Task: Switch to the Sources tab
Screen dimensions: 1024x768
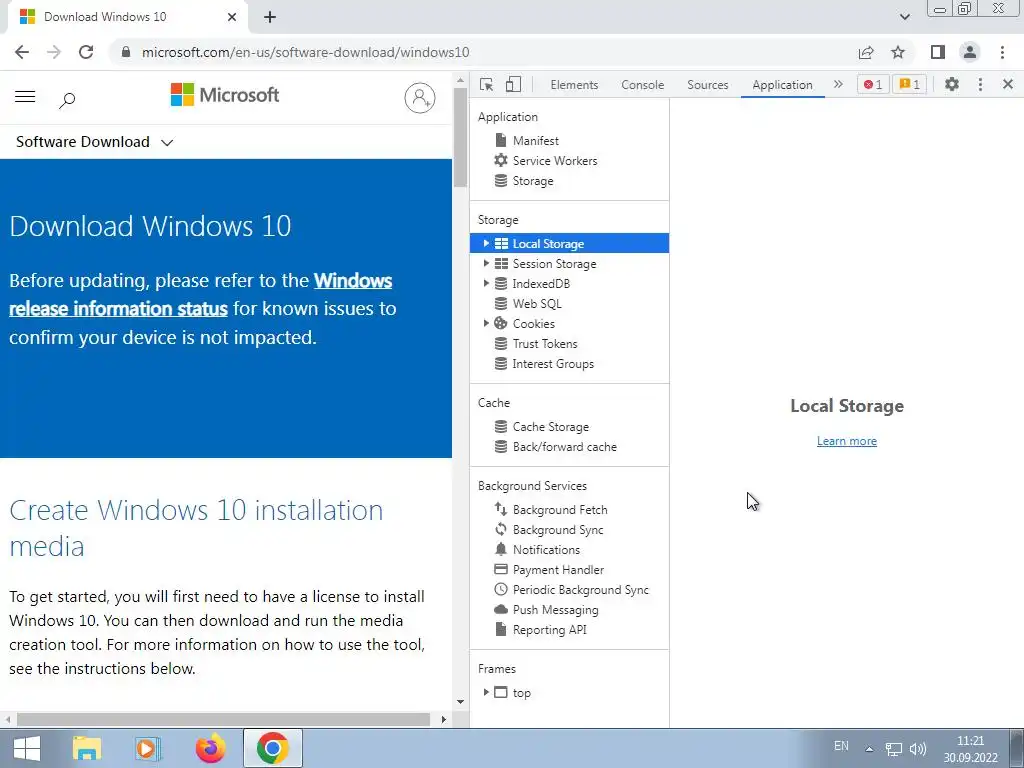Action: [707, 85]
